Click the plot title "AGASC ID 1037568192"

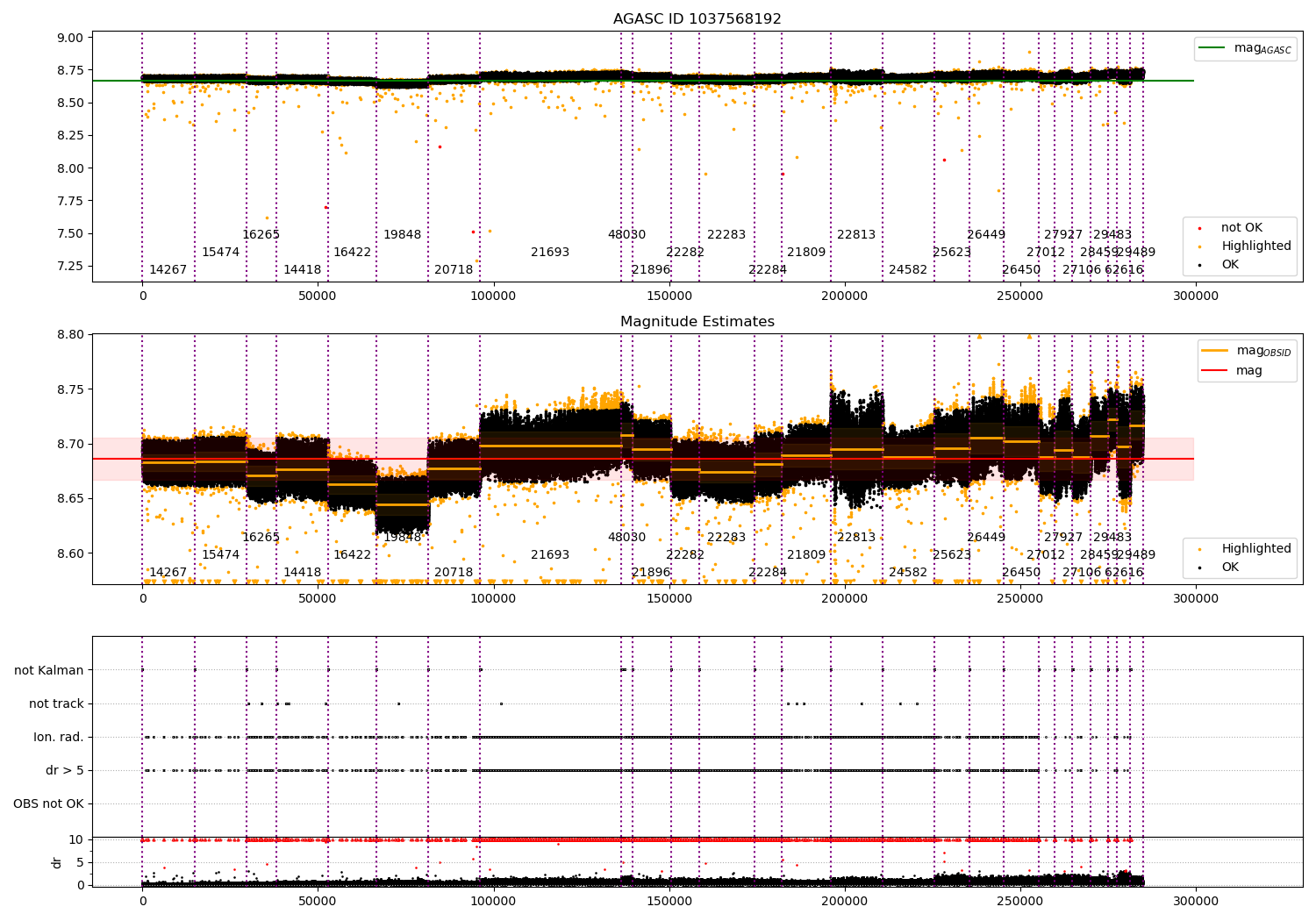pyautogui.click(x=697, y=19)
